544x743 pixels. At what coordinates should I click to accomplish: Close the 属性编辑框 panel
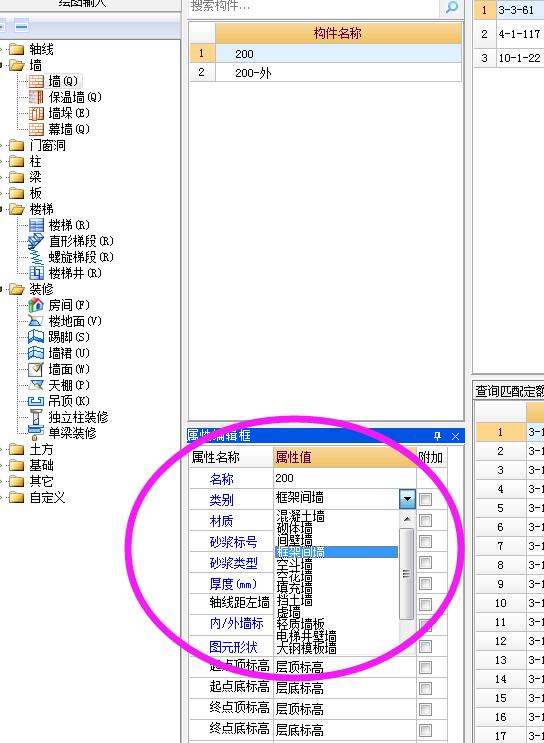(x=455, y=436)
